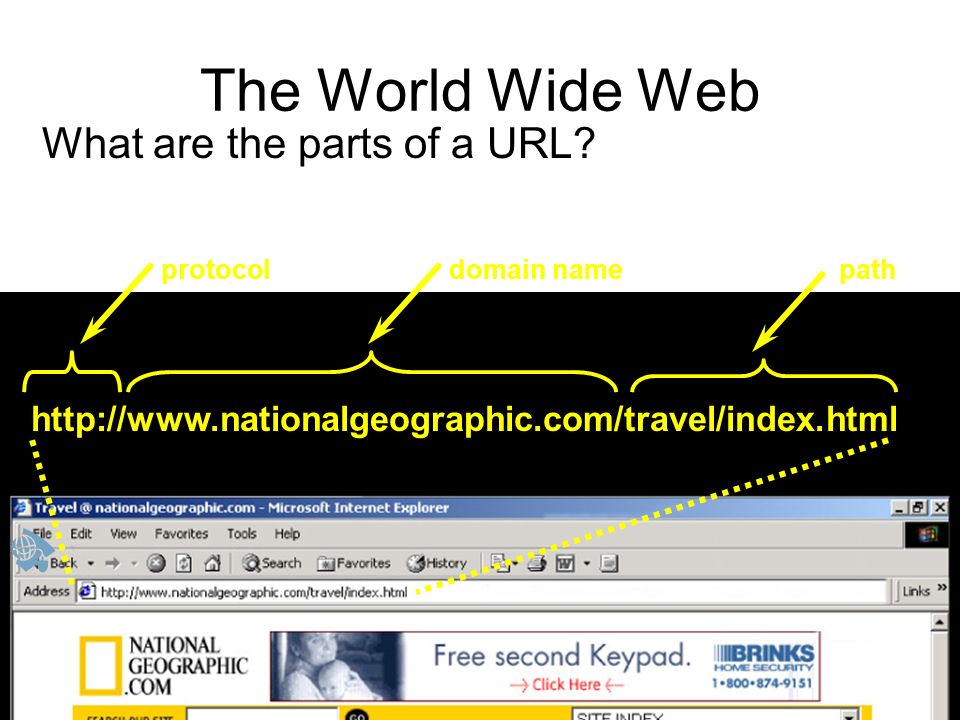Click the Refresh page icon
This screenshot has height=720, width=960.
coord(184,563)
